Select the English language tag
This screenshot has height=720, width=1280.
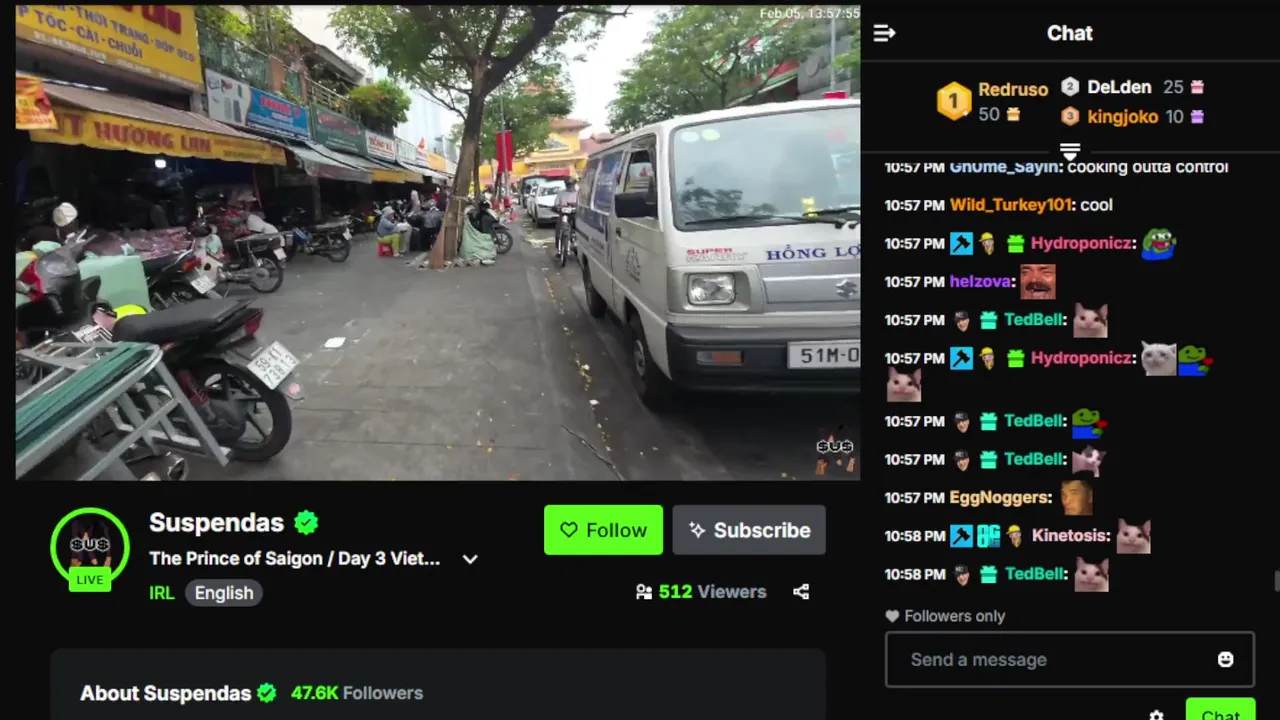[x=224, y=593]
